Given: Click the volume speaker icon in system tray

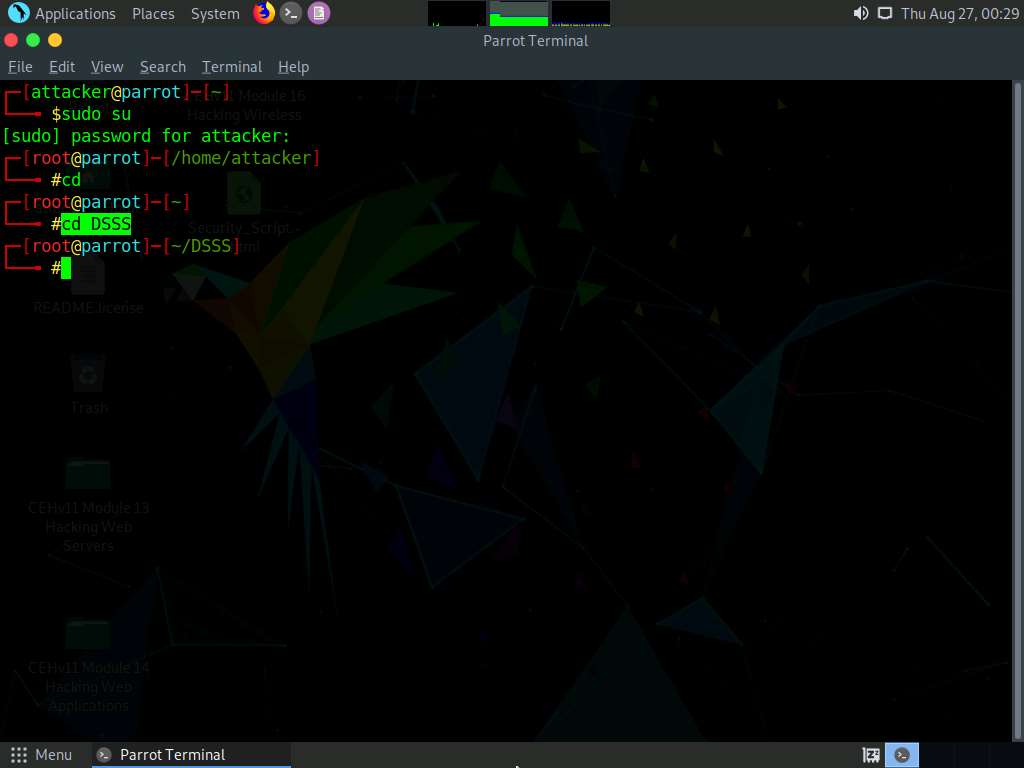Looking at the screenshot, I should pos(861,13).
